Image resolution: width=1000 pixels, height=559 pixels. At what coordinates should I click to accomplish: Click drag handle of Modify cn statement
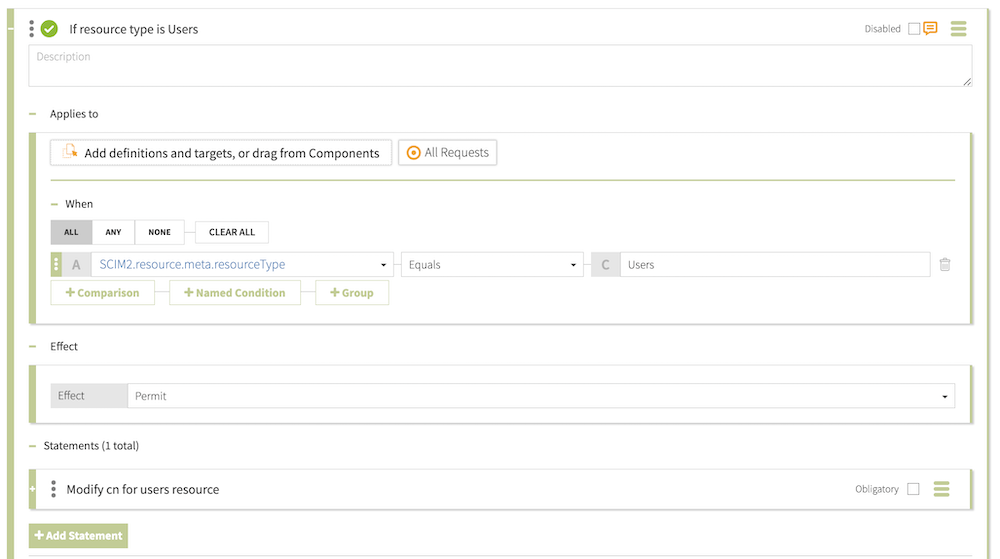click(54, 489)
